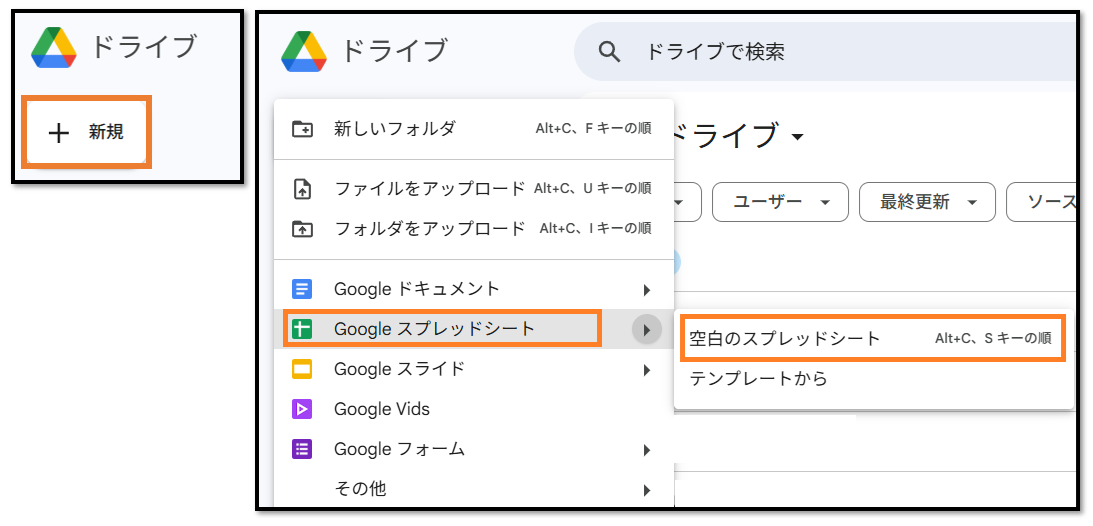Image resolution: width=1093 pixels, height=526 pixels.
Task: Select 空白のスプレッドシート option
Action: [784, 339]
